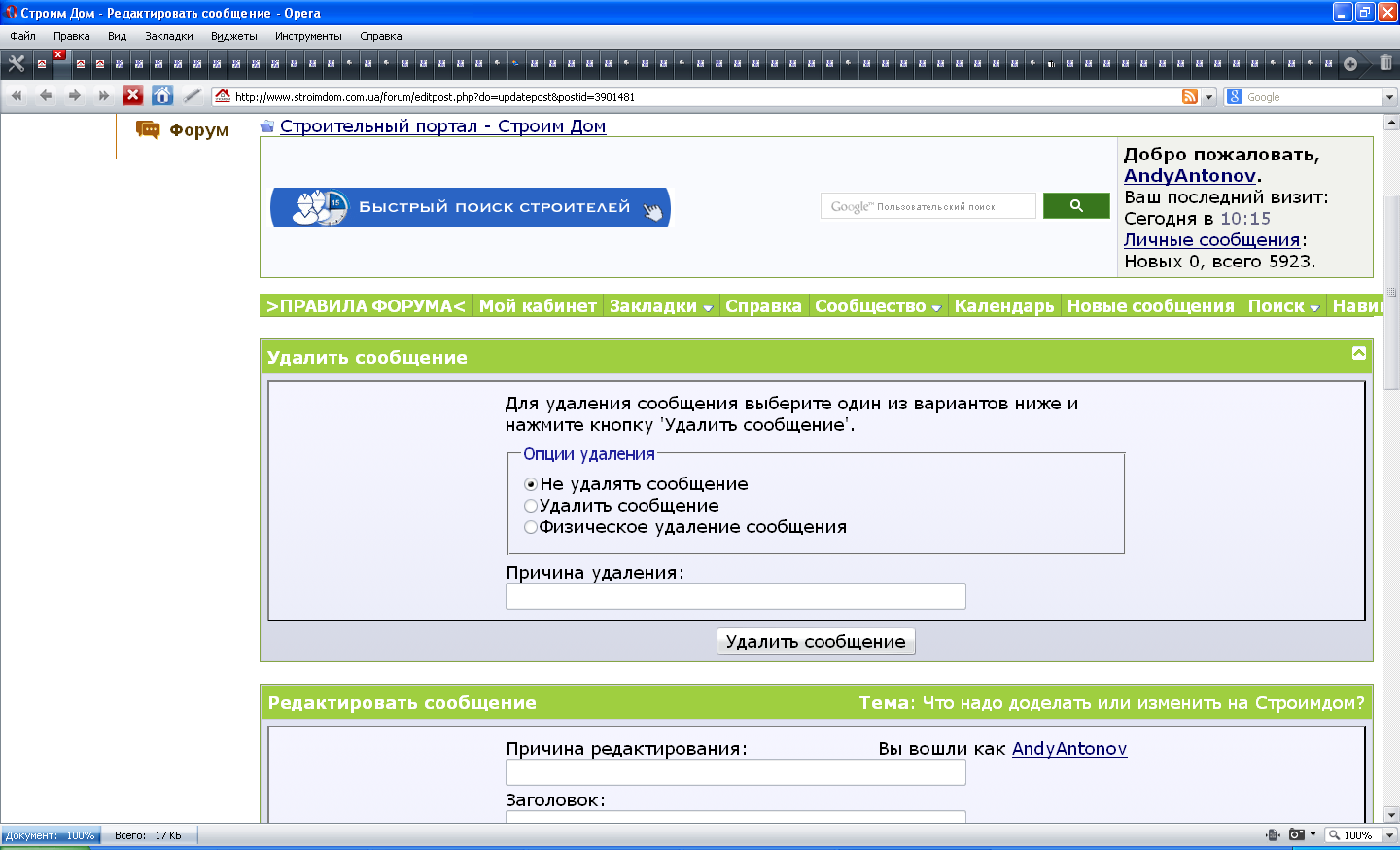Click the RSS feed icon in address bar

tap(1190, 96)
